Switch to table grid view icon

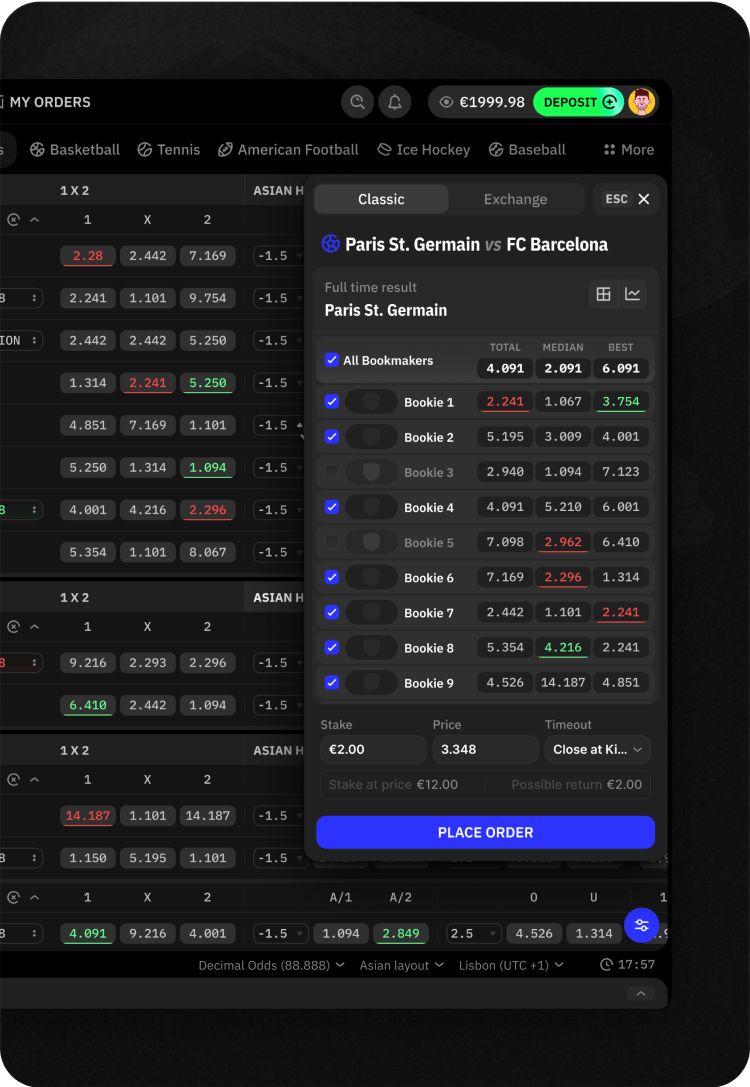click(x=603, y=294)
